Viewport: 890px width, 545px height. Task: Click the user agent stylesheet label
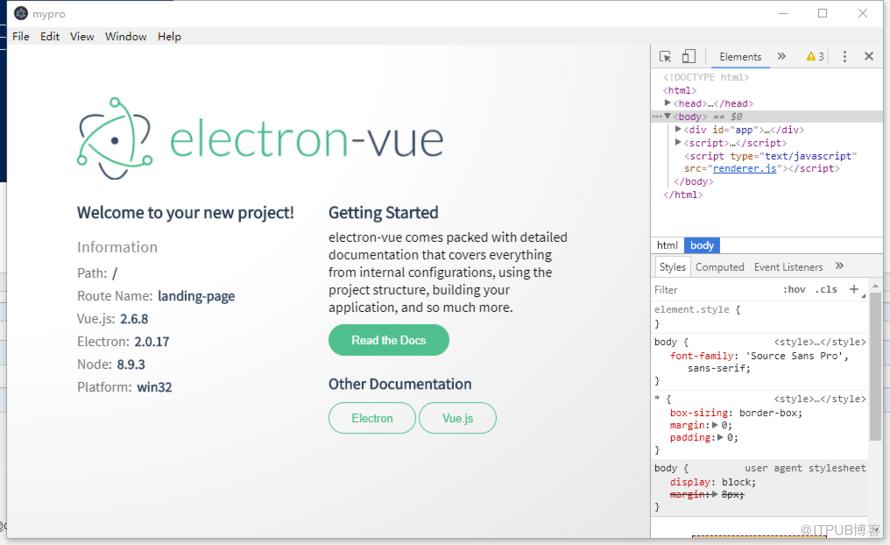tap(805, 468)
